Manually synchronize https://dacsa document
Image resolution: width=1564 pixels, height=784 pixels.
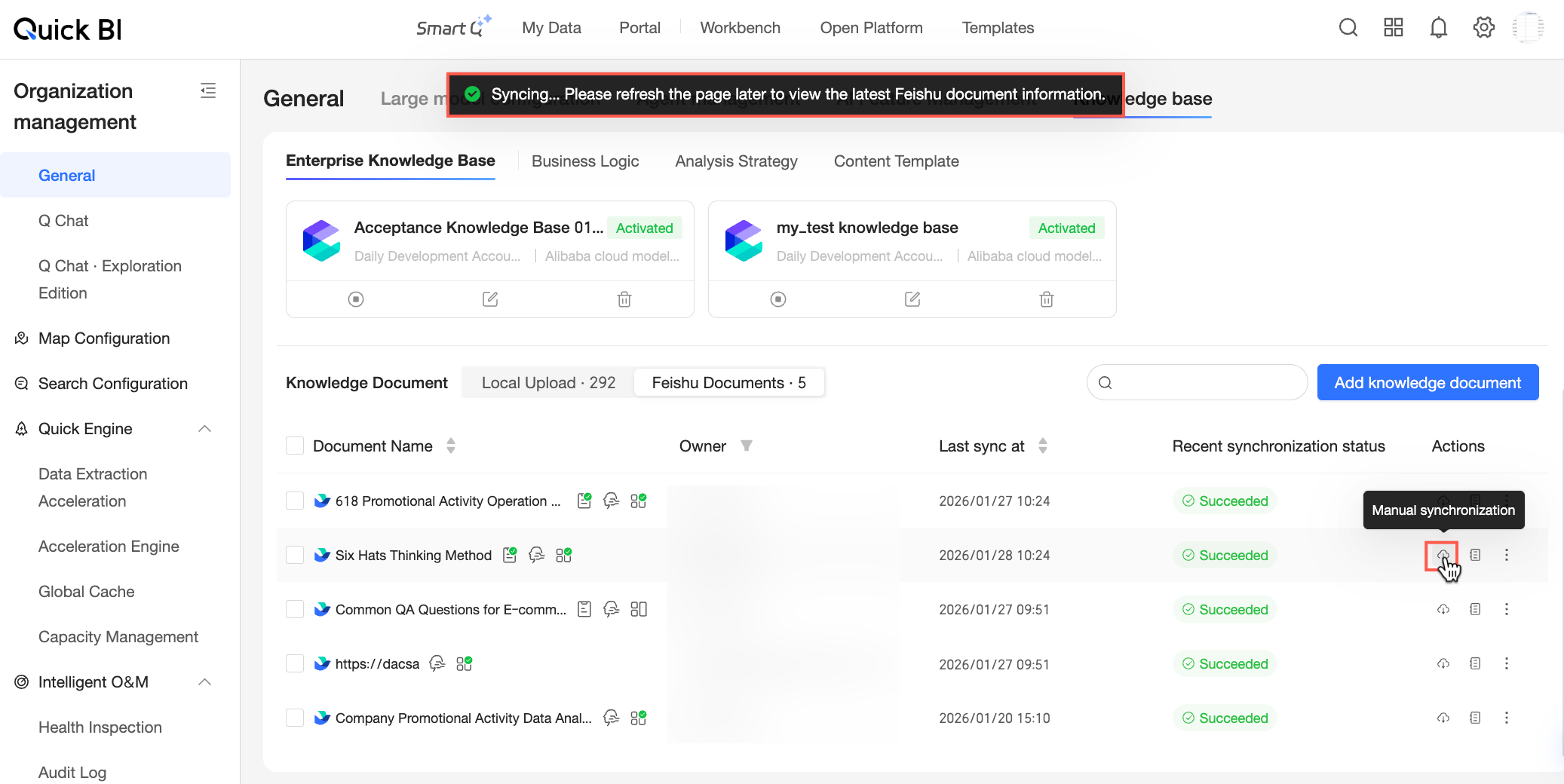click(1443, 663)
